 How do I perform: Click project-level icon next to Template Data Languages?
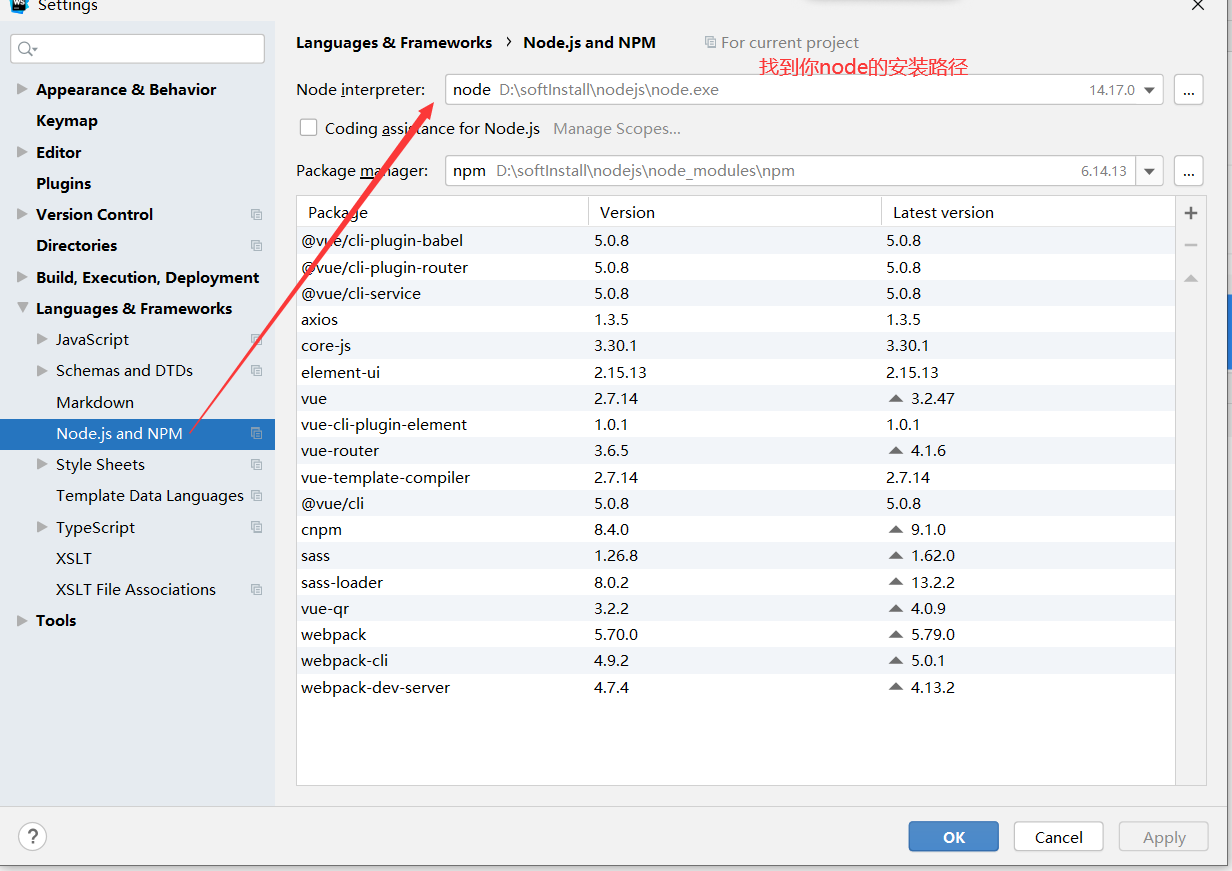(256, 495)
